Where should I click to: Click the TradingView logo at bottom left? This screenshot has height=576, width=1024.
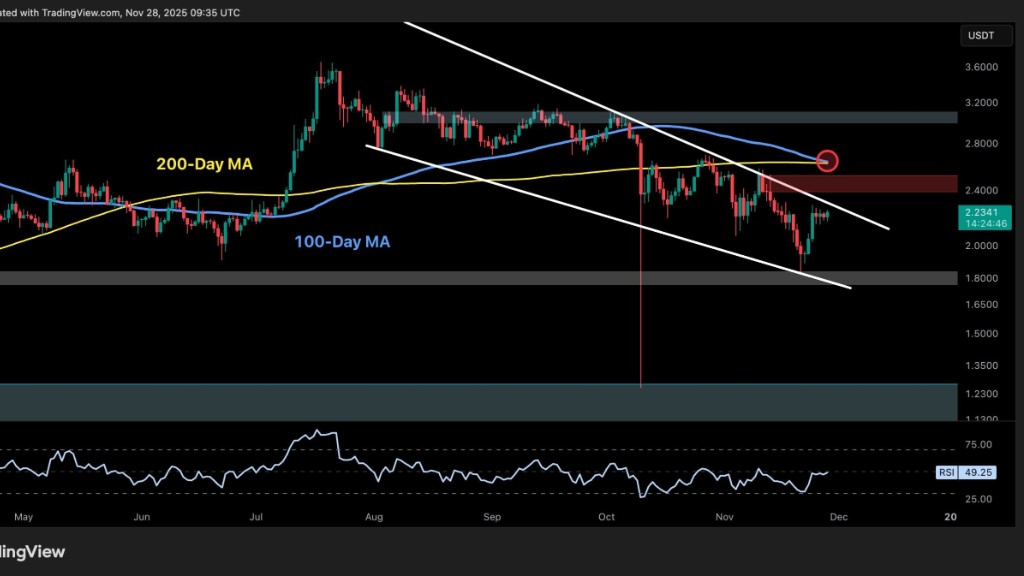point(32,551)
